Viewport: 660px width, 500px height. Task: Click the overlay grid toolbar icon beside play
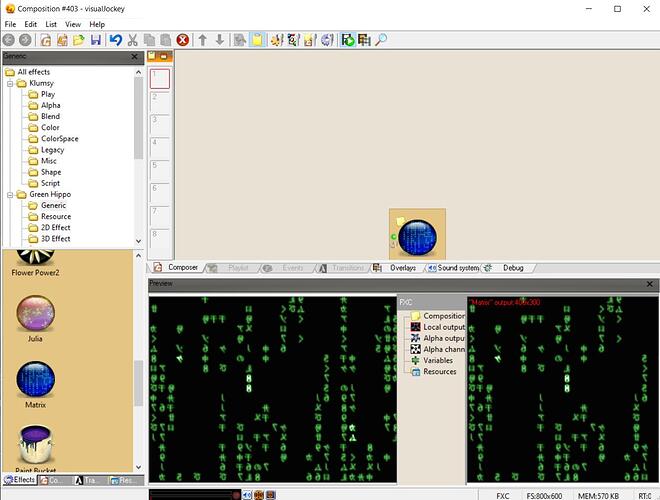364,40
